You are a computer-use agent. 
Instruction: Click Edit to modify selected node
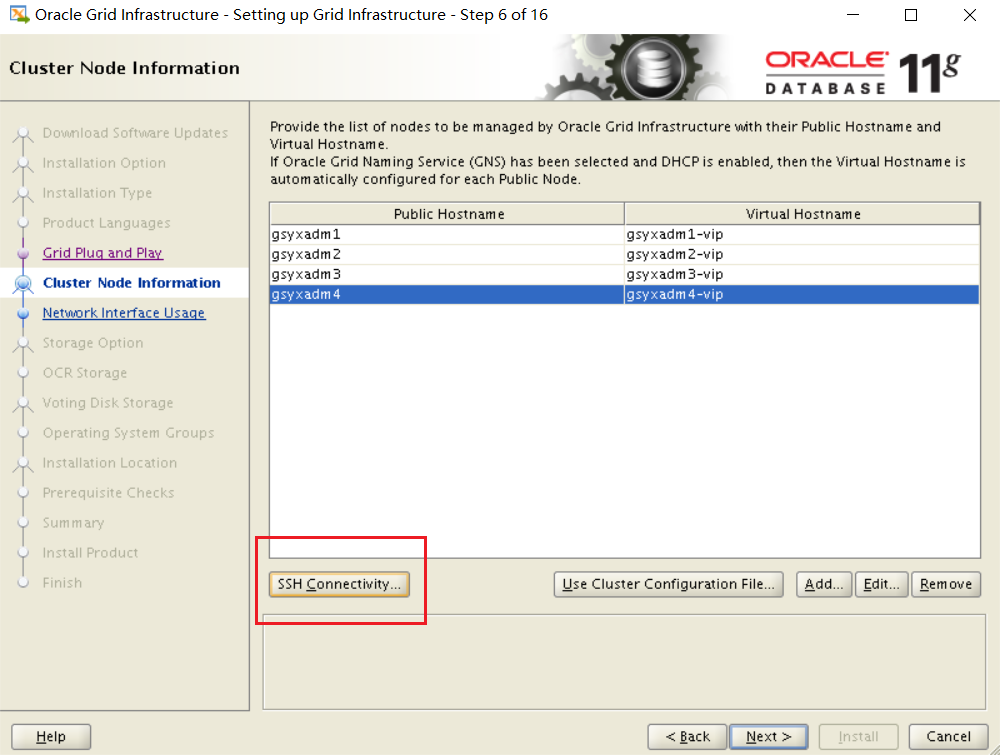tap(881, 584)
